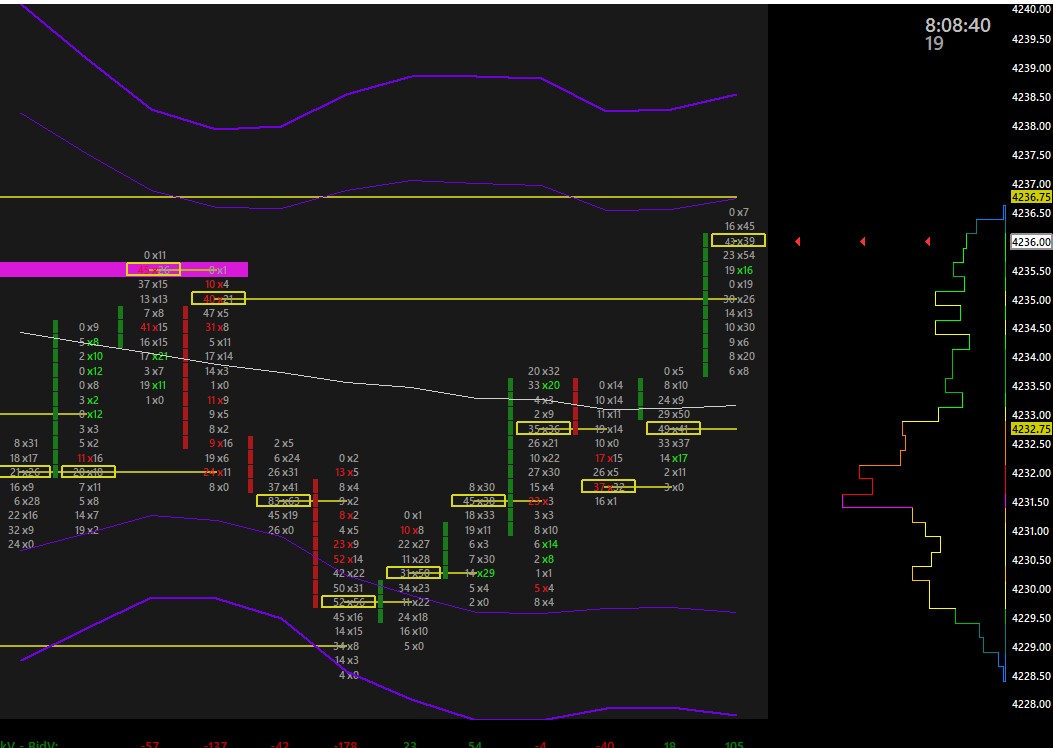This screenshot has width=1053, height=748.
Task: Click the 23x54 bid-ask value
Action: (x=739, y=255)
